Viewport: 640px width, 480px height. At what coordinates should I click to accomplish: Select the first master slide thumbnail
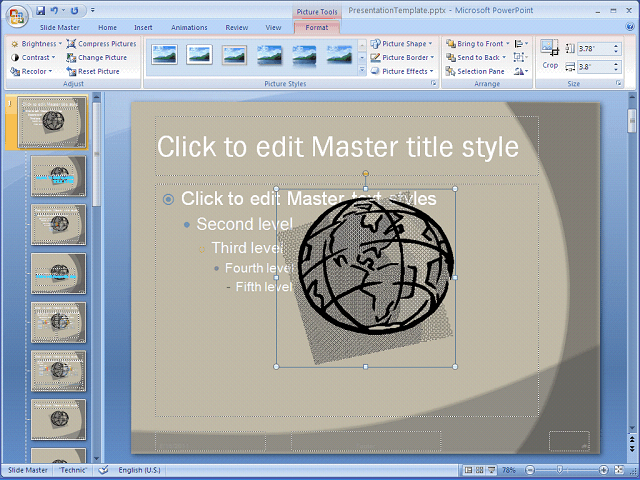coord(52,122)
